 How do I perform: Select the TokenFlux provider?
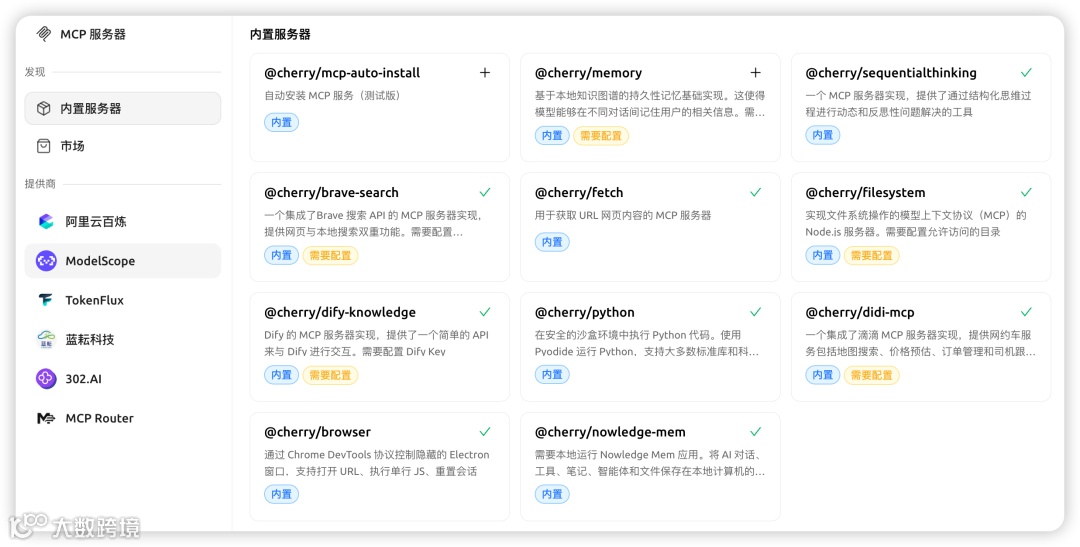(123, 300)
